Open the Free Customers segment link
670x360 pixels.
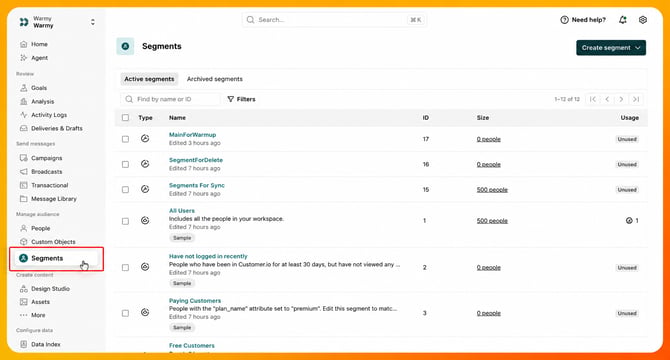click(191, 345)
